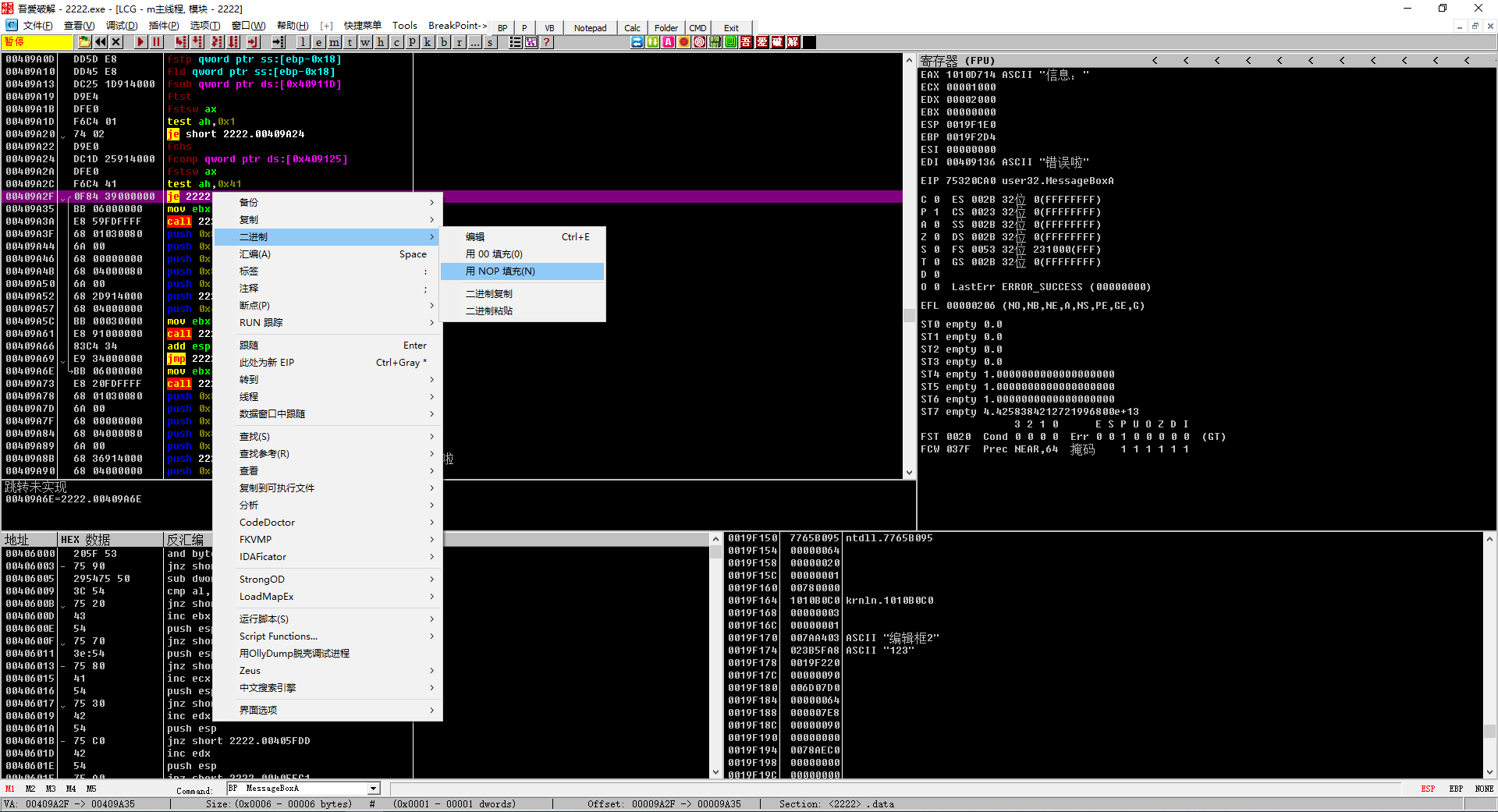Image resolution: width=1498 pixels, height=812 pixels.
Task: Expand the 备份 submenu arrow
Action: (432, 203)
